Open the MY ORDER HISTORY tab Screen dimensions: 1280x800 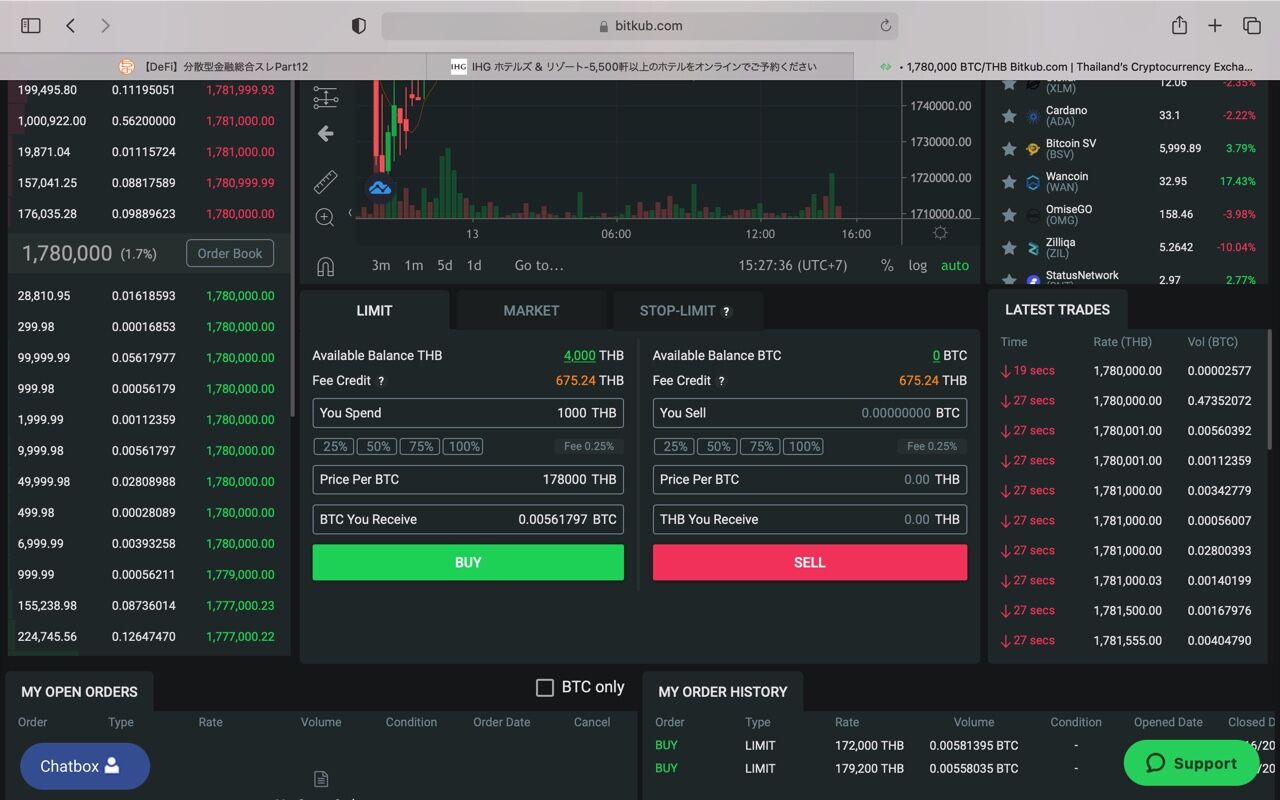coord(723,691)
